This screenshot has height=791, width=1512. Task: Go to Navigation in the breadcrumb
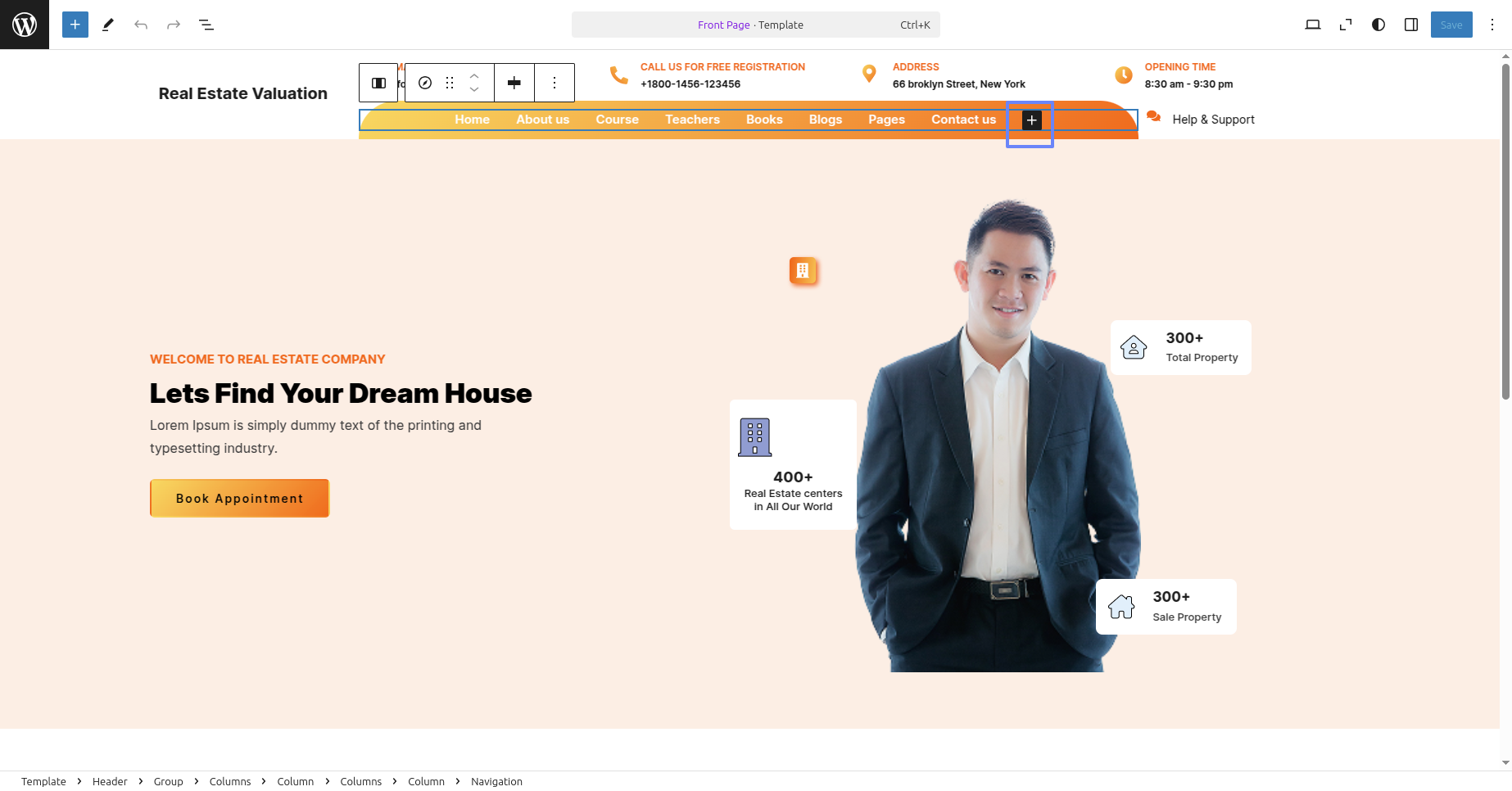click(x=496, y=781)
